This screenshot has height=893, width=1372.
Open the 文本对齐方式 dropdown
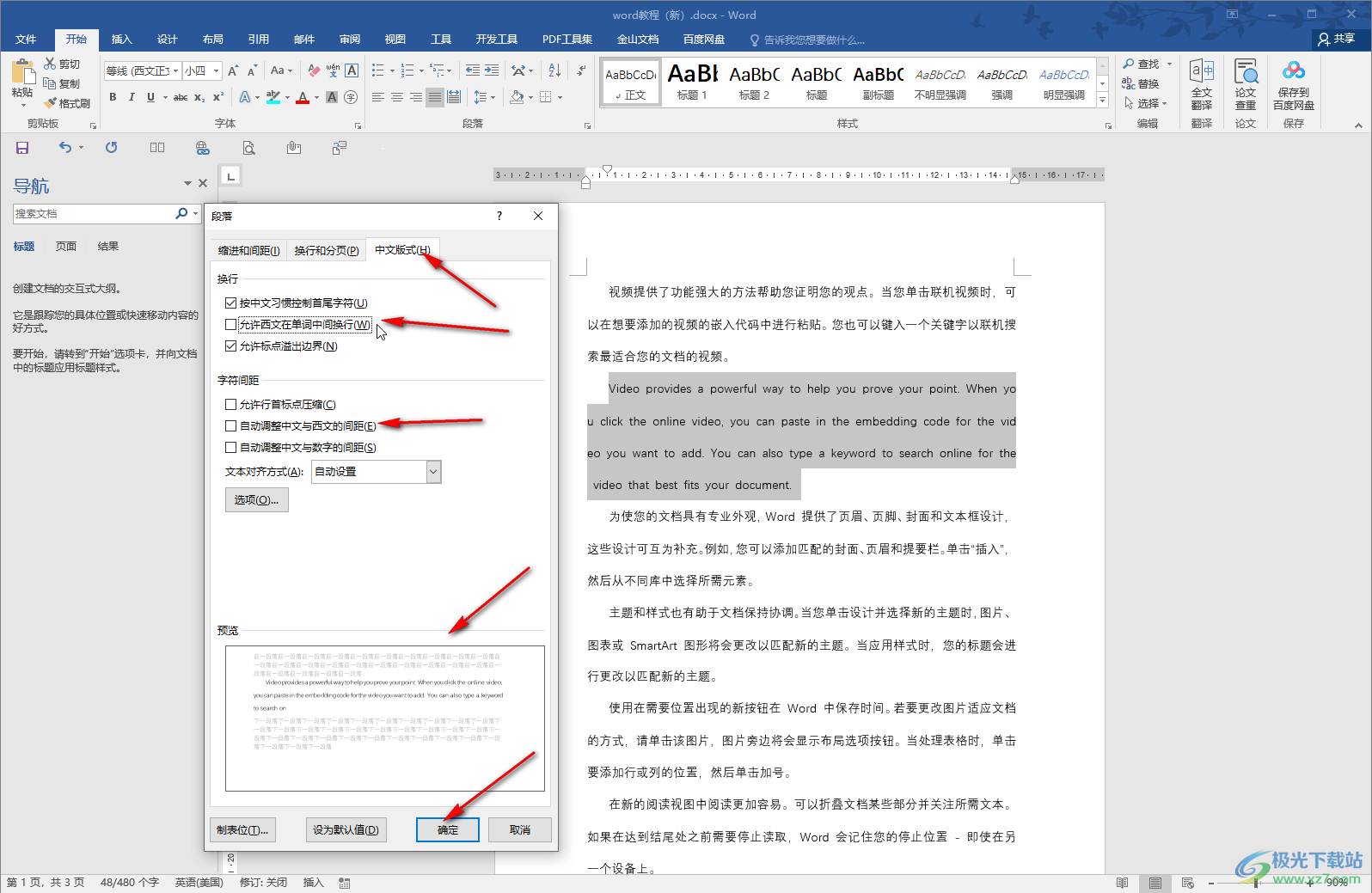coord(433,471)
